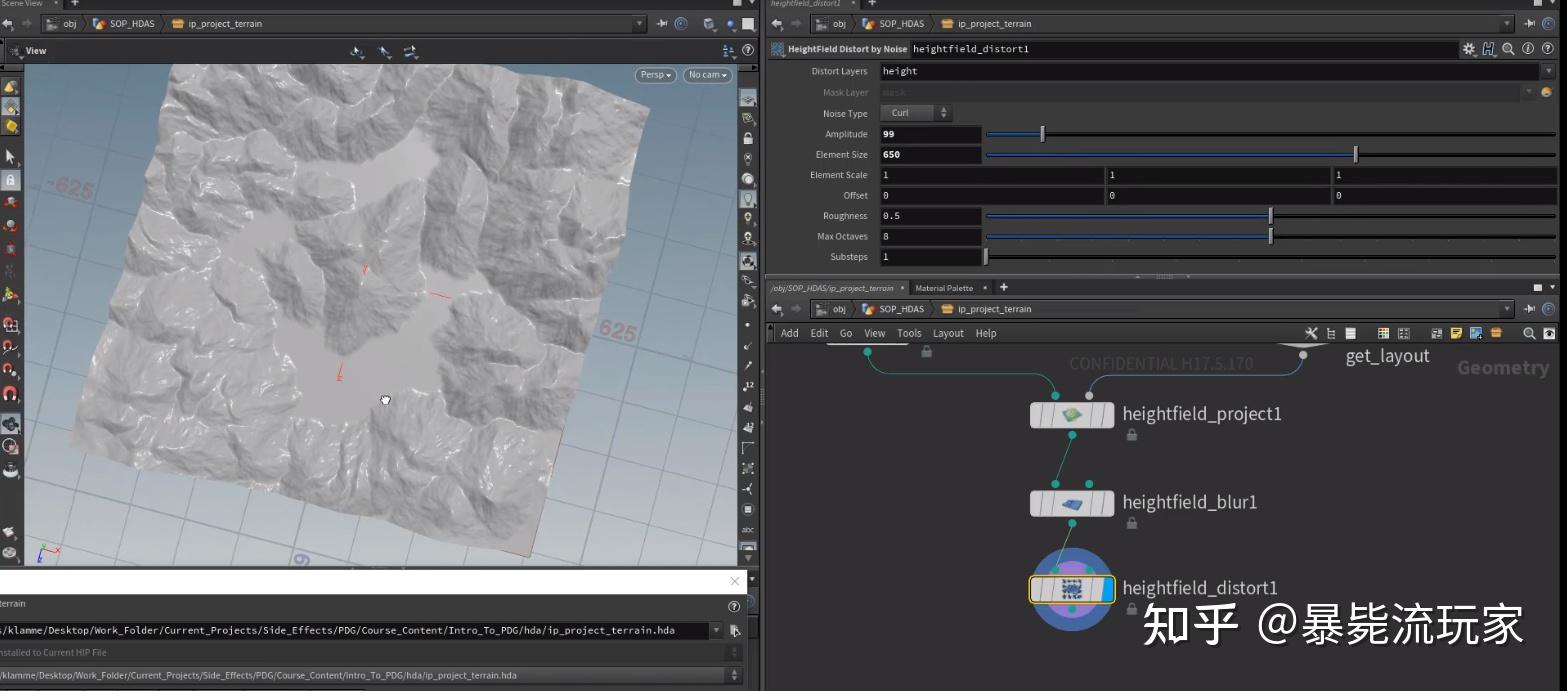Add a sticky note in network editor toolbar
The width and height of the screenshot is (1567, 691).
pos(1456,333)
